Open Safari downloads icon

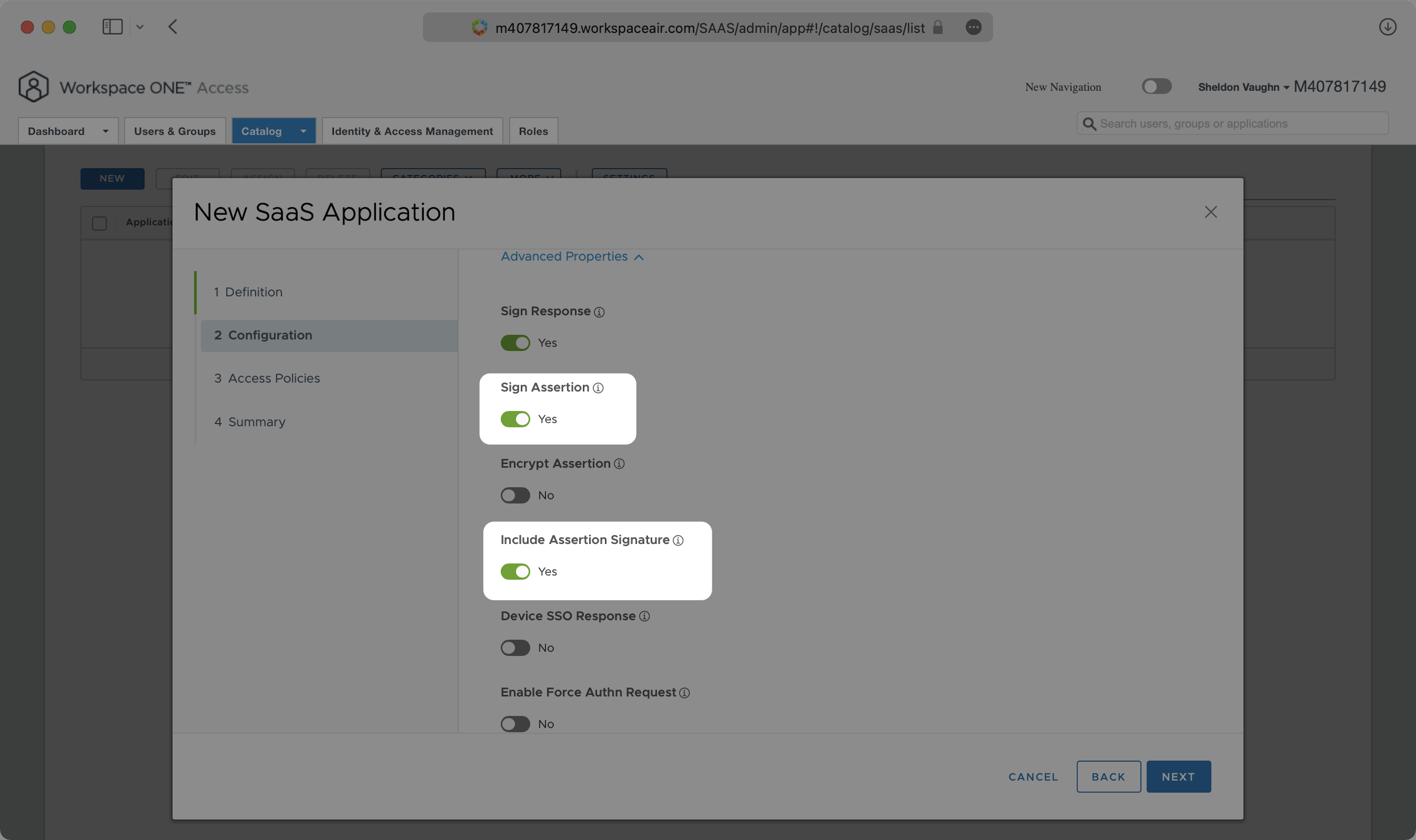pos(1387,27)
